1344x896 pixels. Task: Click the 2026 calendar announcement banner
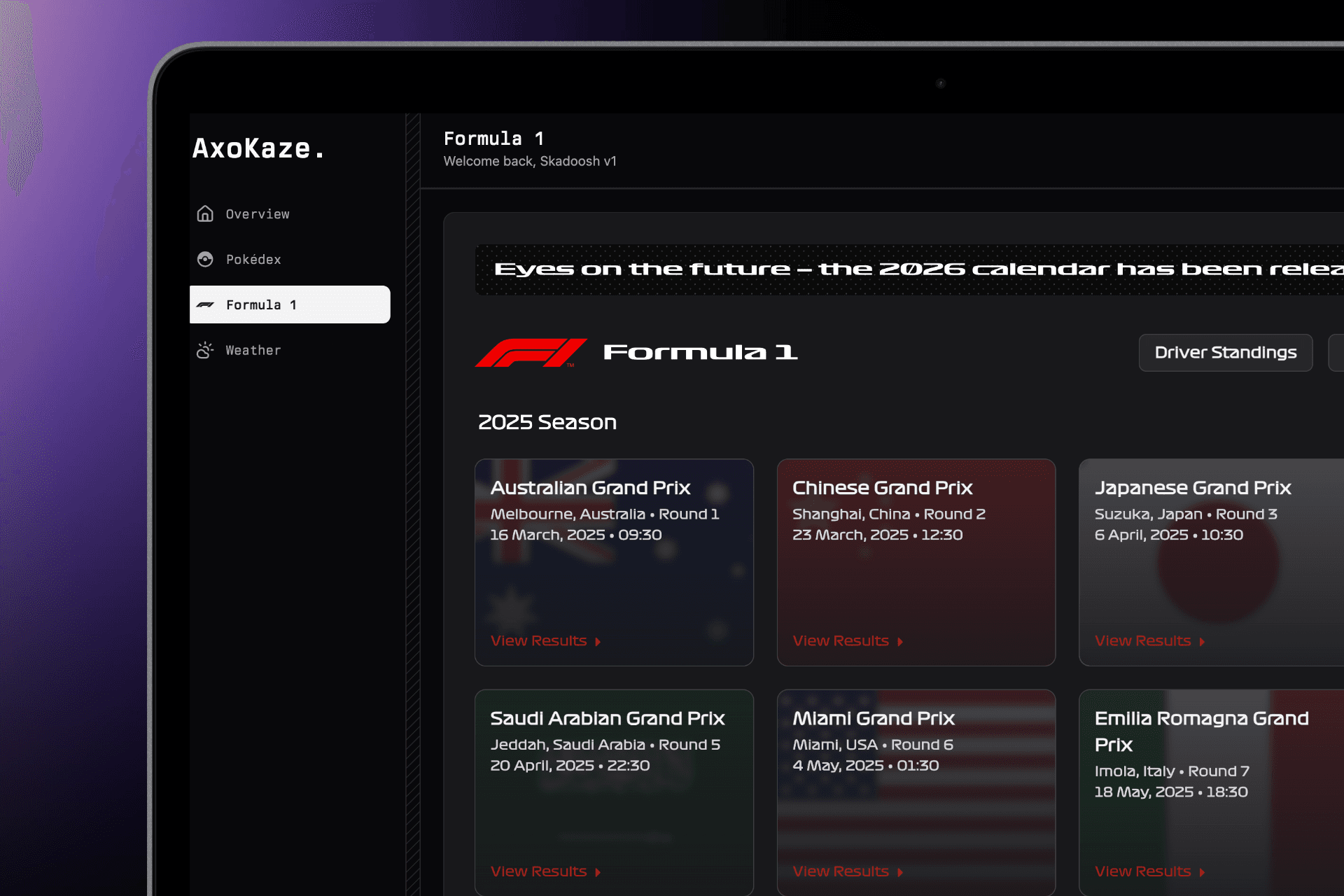[910, 269]
